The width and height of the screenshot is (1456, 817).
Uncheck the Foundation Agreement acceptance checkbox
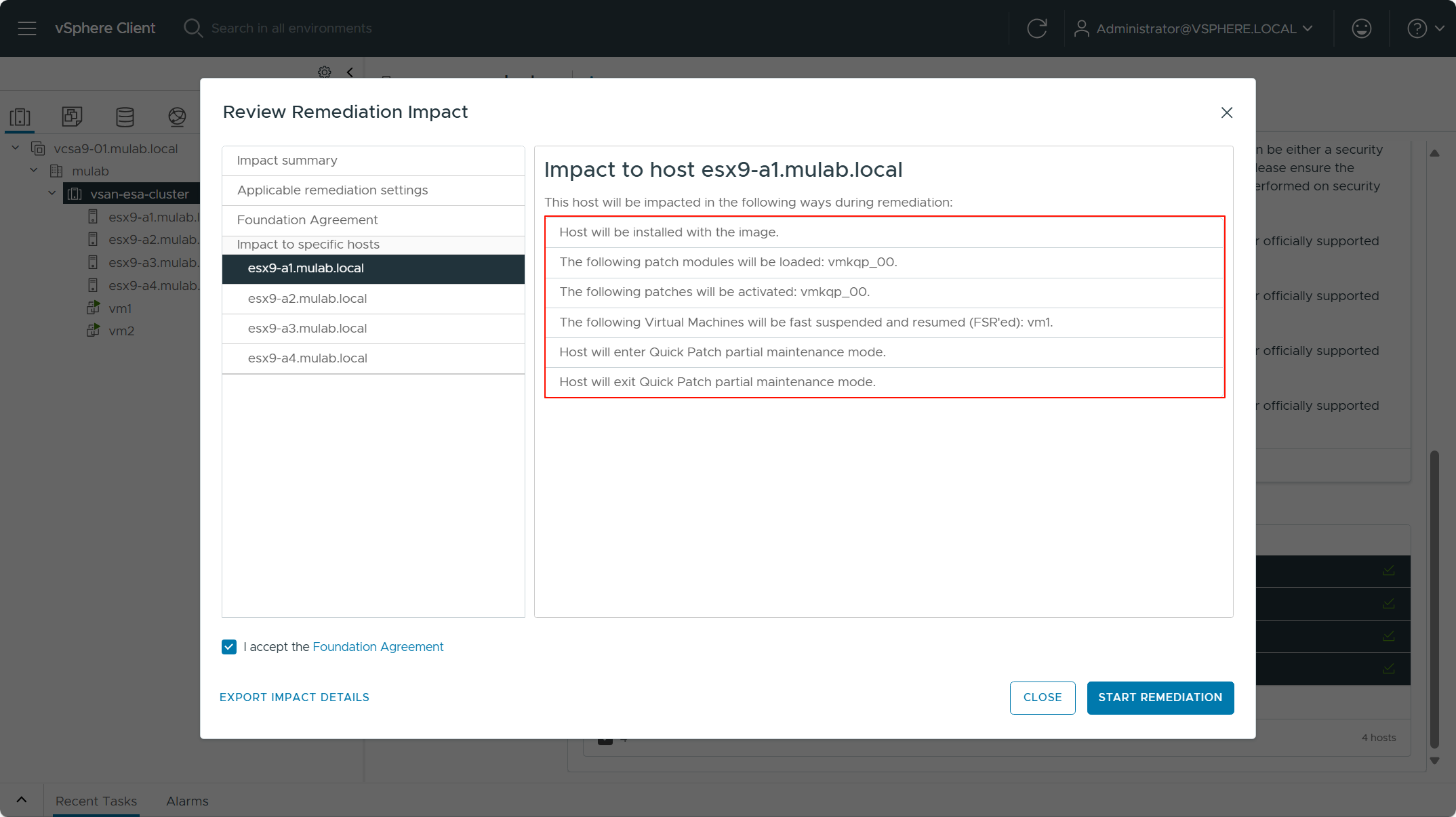(x=229, y=647)
